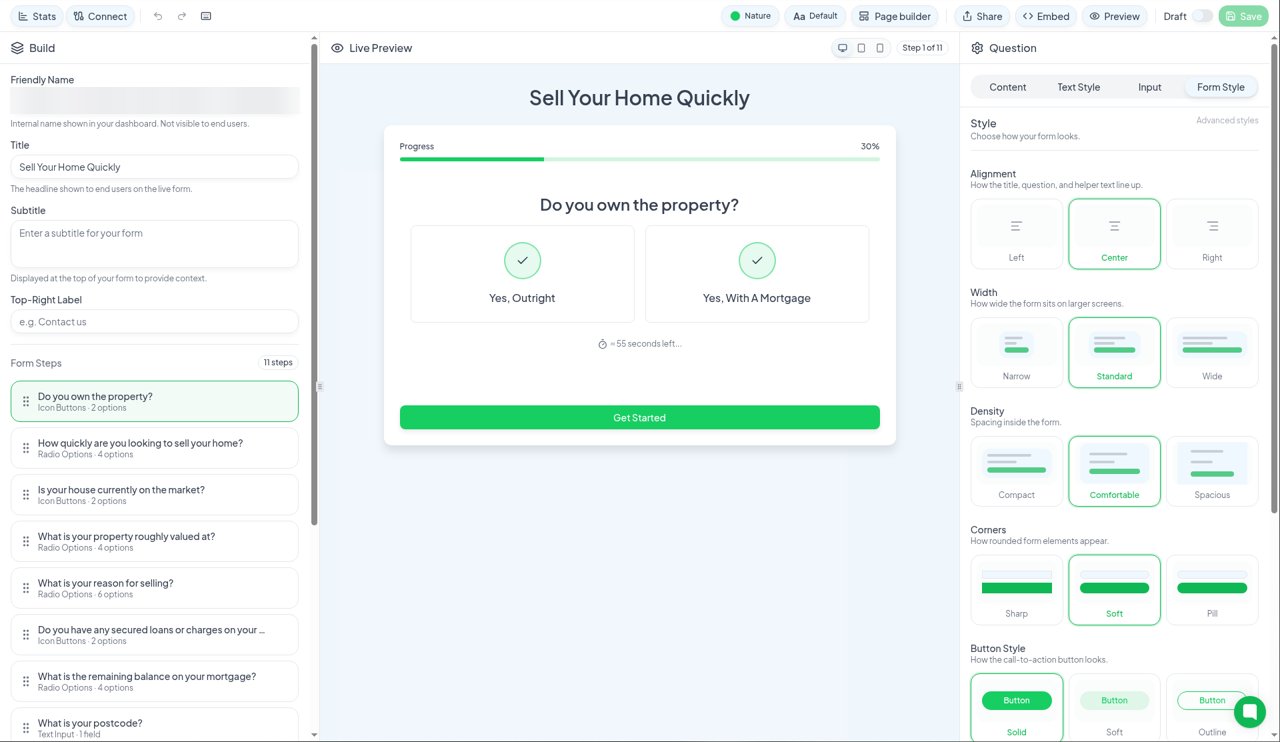
Task: Open the chat support bubble
Action: (x=1250, y=712)
